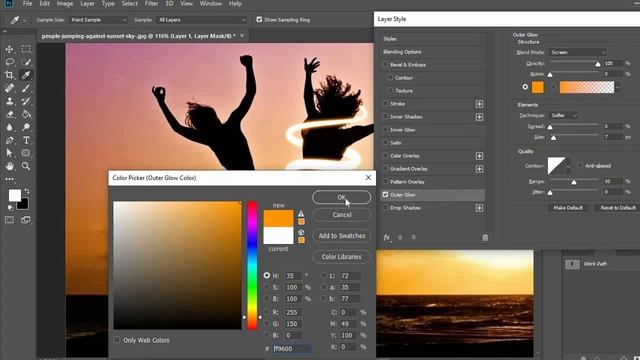This screenshot has width=640, height=360.
Task: Open the Image menu
Action: [x=64, y=4]
